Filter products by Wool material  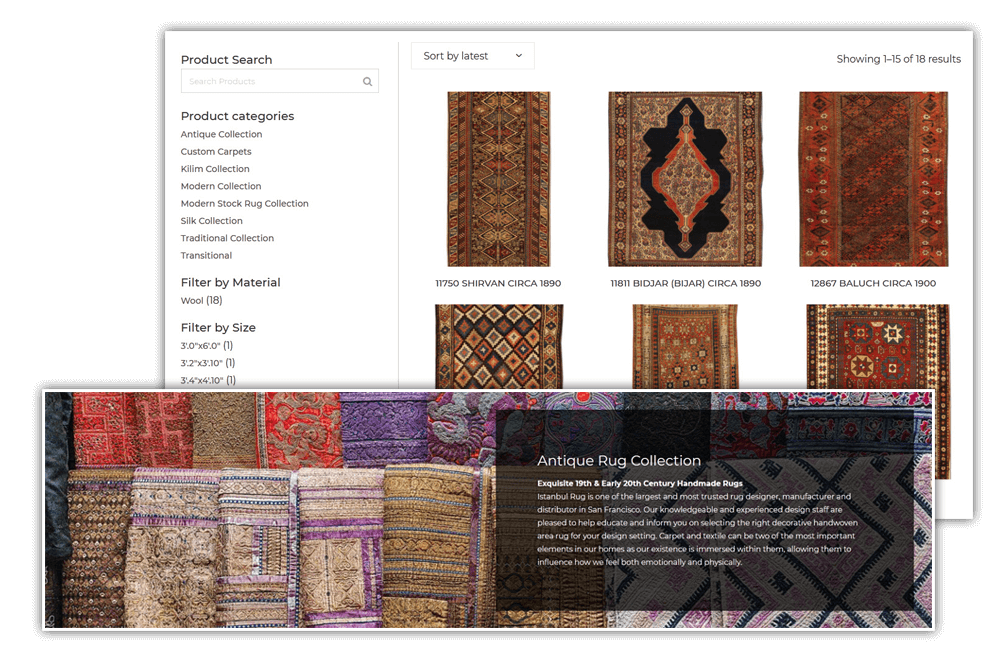pyautogui.click(x=192, y=300)
